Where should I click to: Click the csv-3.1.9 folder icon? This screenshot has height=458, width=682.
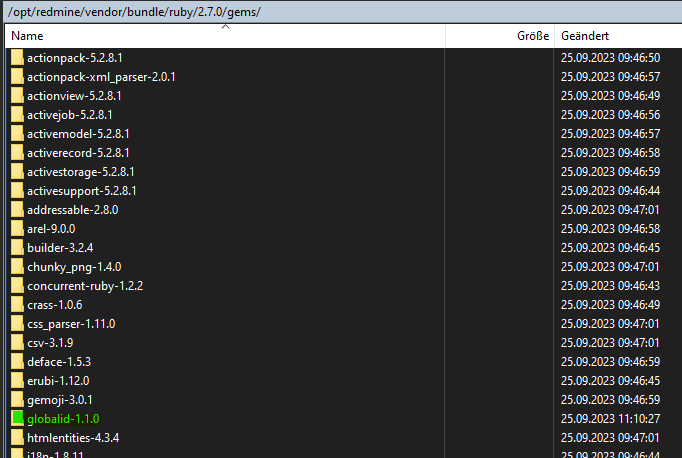17,343
